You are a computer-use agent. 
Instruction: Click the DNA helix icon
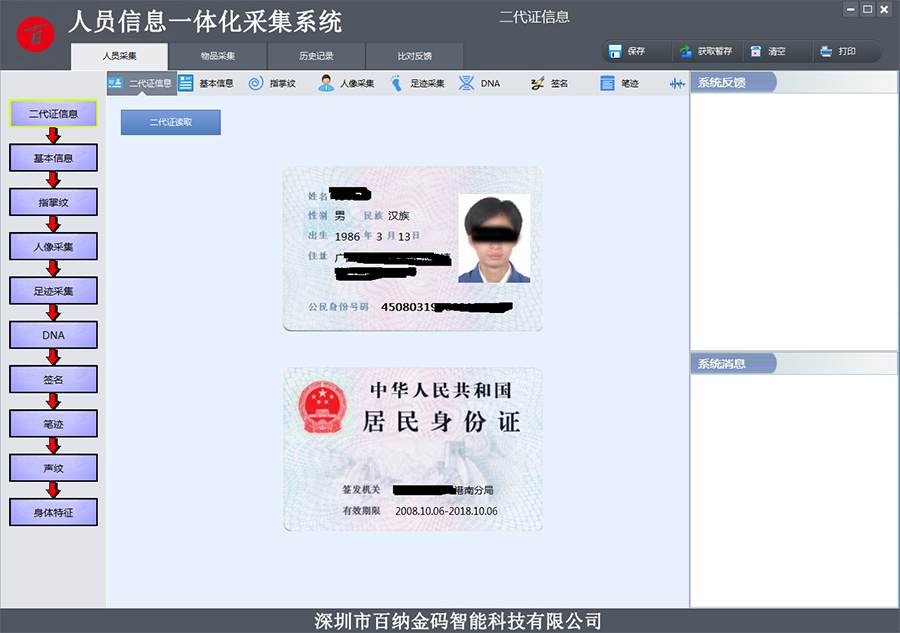466,83
